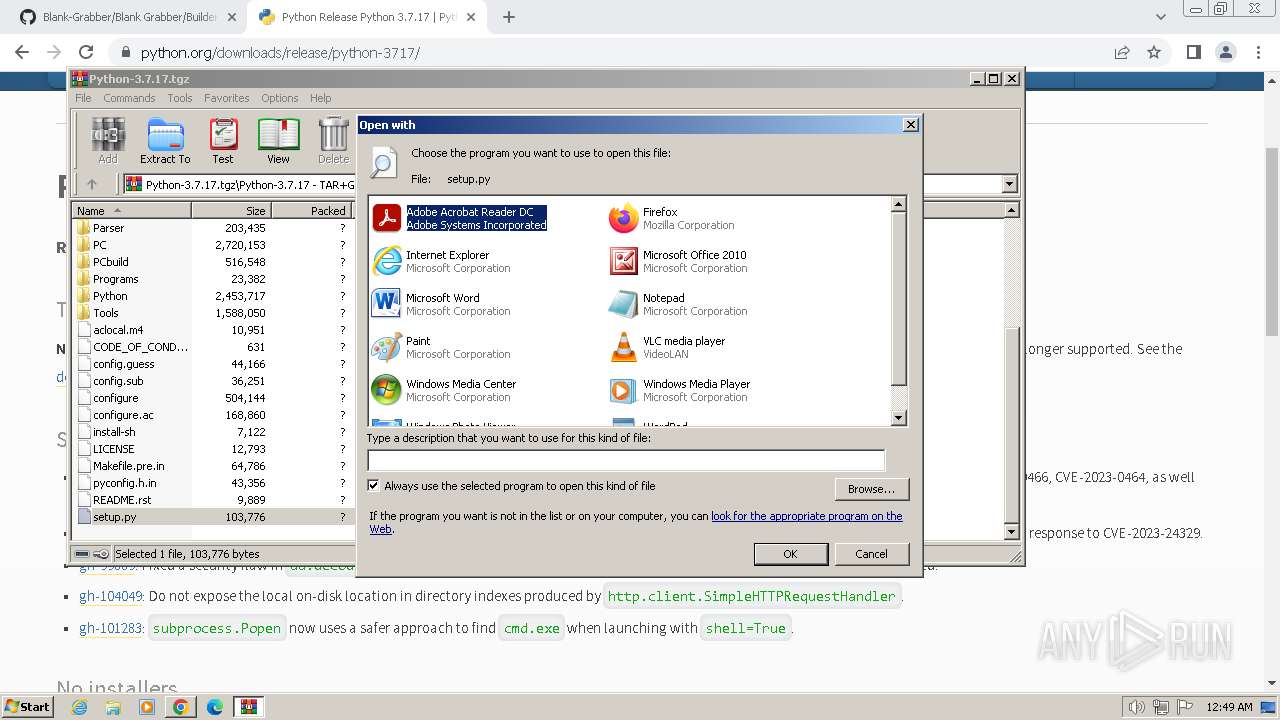
Task: Select the PCbuild folder in archive
Action: tap(211, 262)
